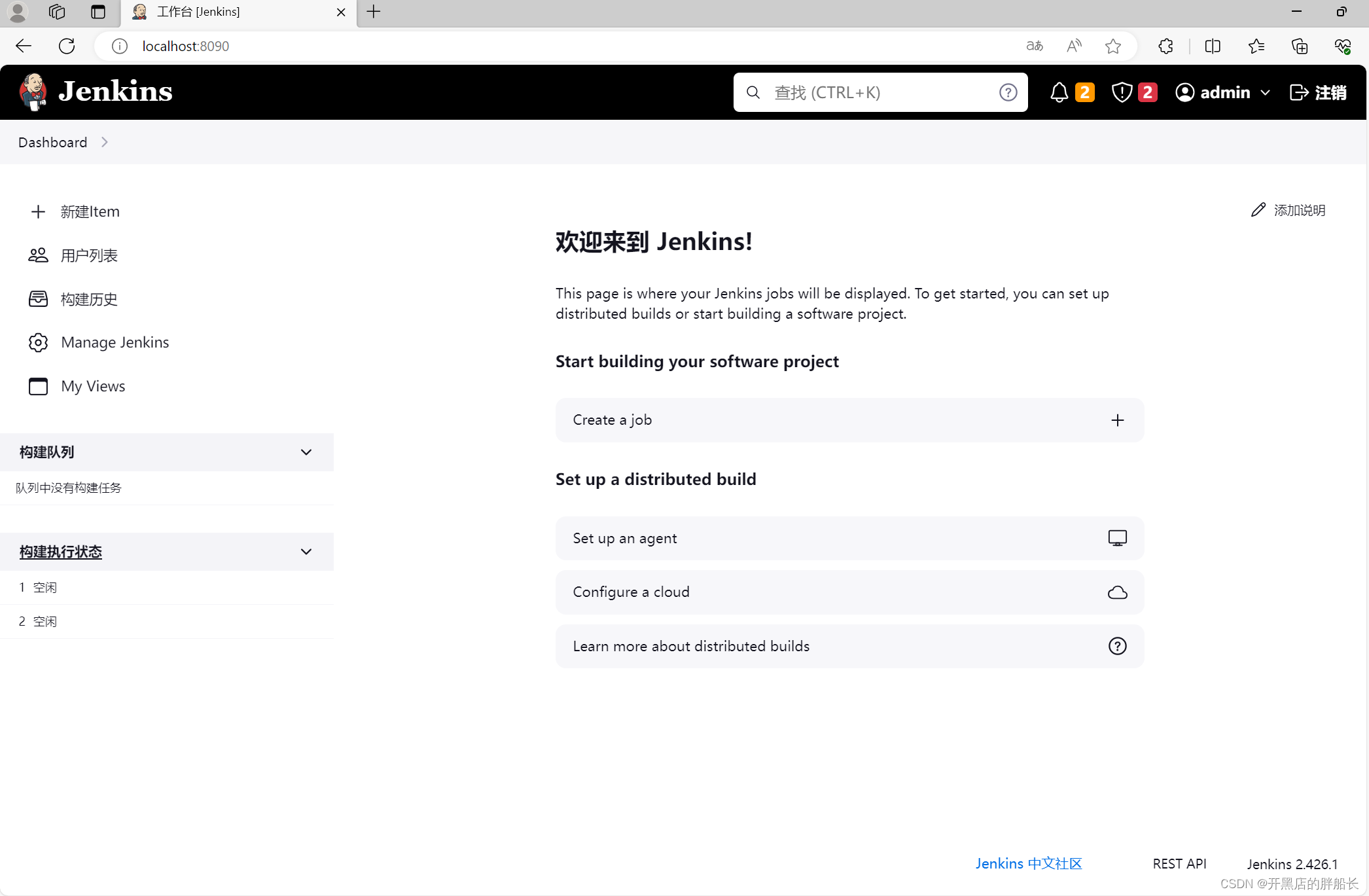This screenshot has height=896, width=1369.
Task: Open REST API link
Action: [x=1179, y=864]
